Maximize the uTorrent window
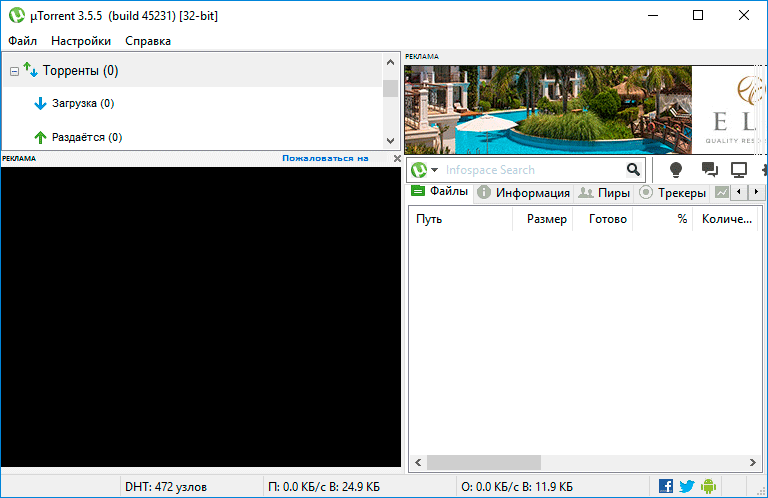 [698, 16]
